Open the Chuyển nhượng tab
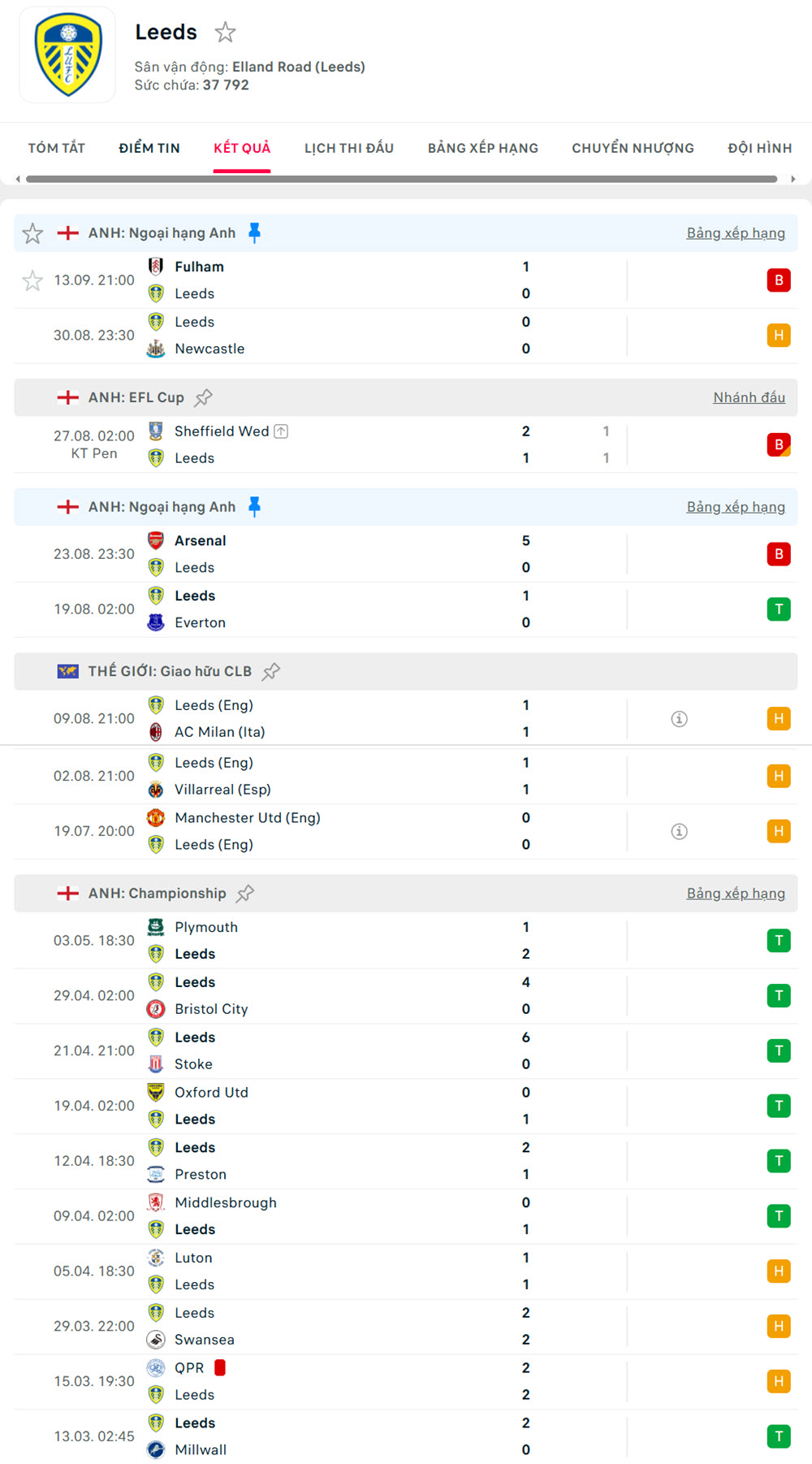Image resolution: width=812 pixels, height=1464 pixels. click(633, 148)
